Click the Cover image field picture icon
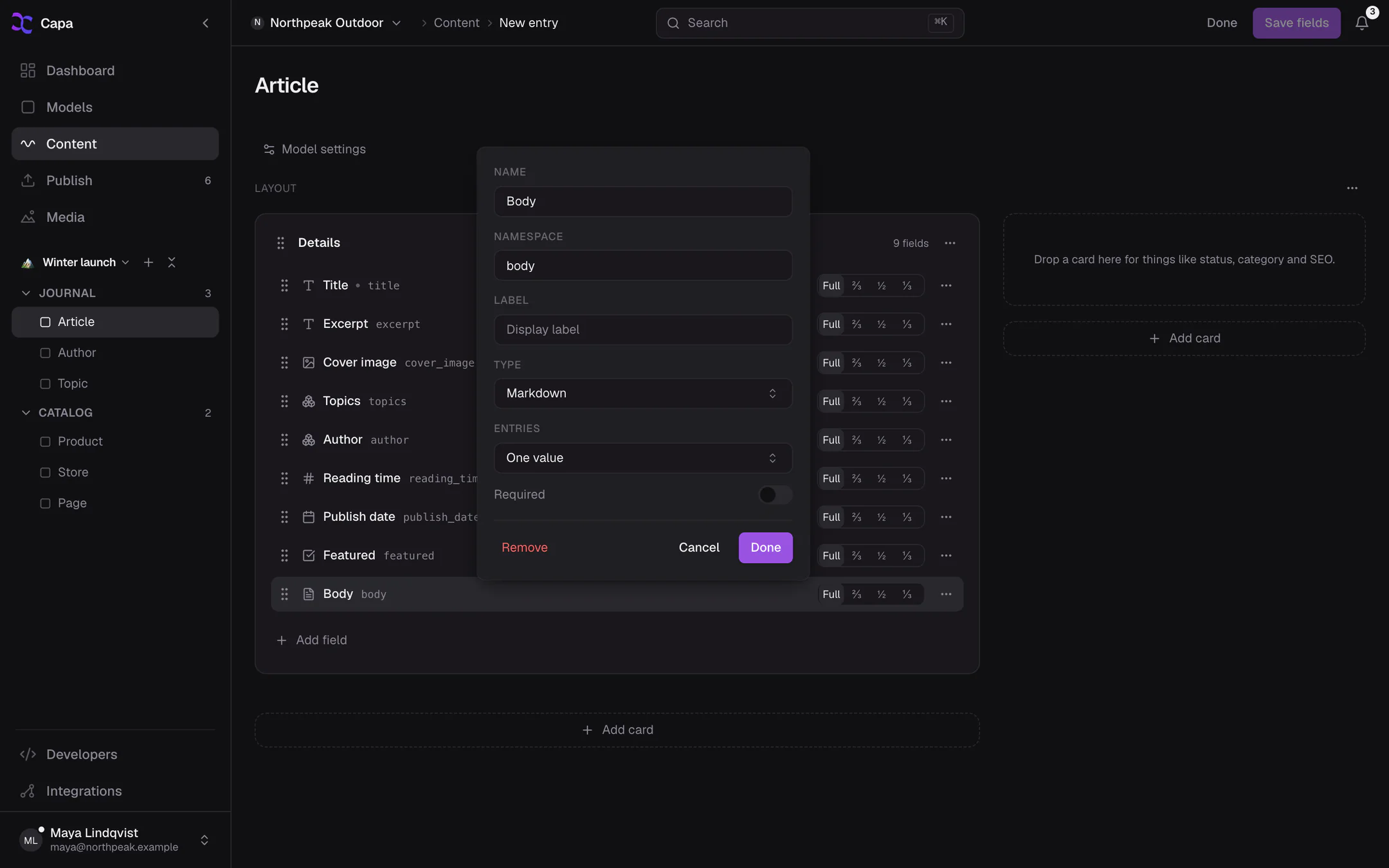The width and height of the screenshot is (1389, 868). coord(309,363)
